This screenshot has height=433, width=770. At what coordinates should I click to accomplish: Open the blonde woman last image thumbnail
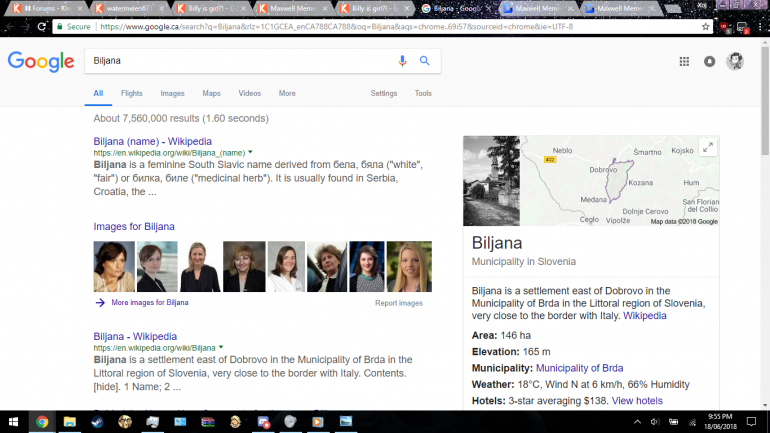click(x=409, y=267)
